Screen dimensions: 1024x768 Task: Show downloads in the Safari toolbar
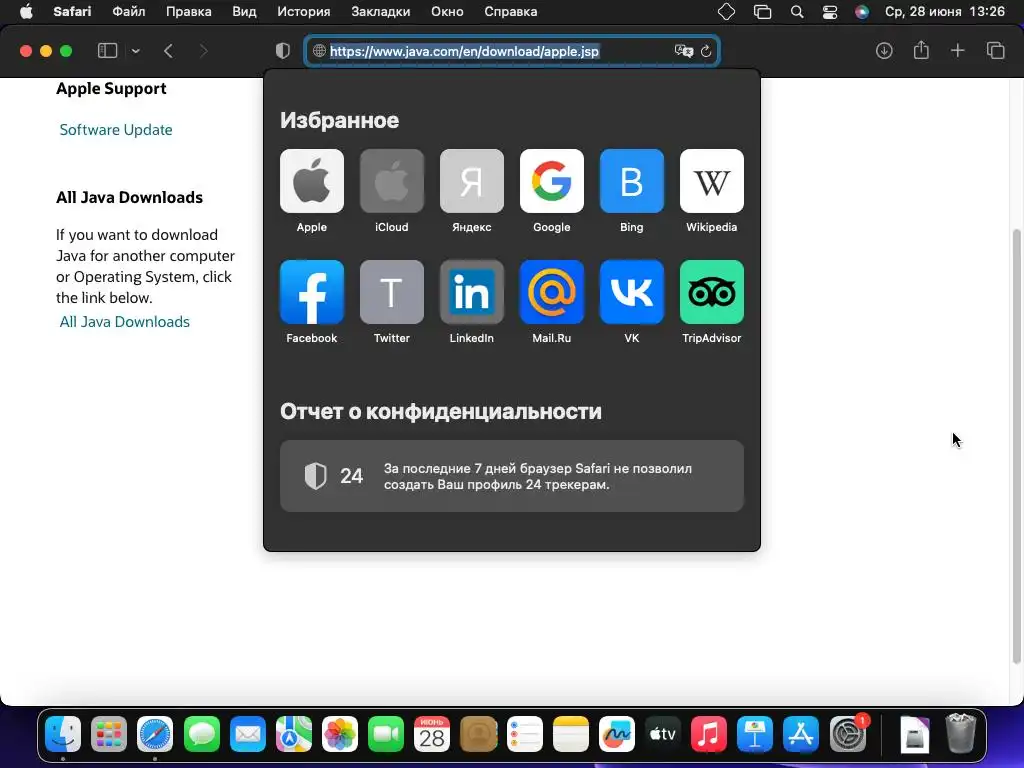[884, 51]
